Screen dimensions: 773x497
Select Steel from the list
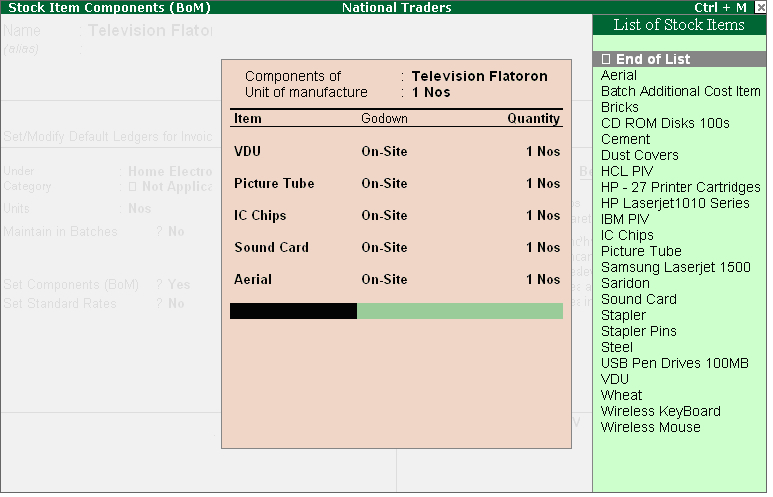click(617, 347)
